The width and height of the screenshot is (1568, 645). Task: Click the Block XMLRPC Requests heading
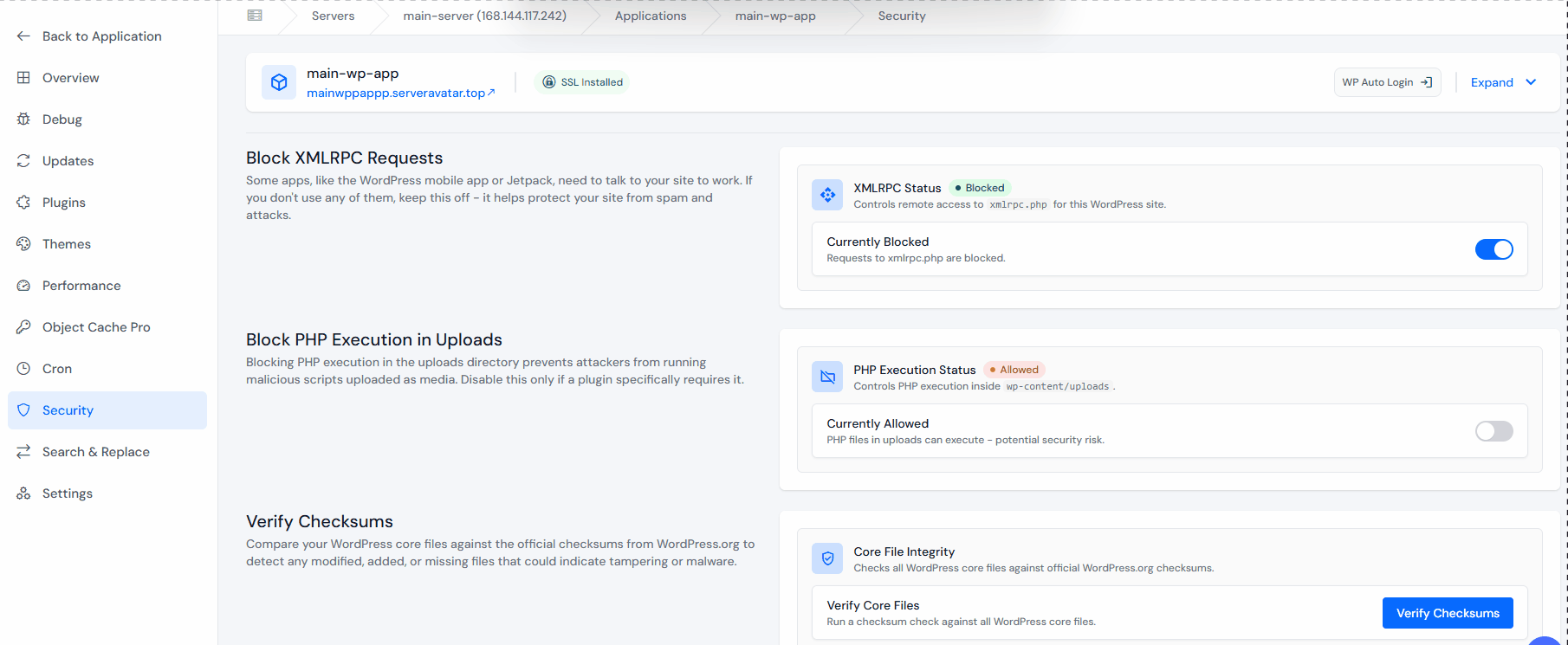coord(344,158)
